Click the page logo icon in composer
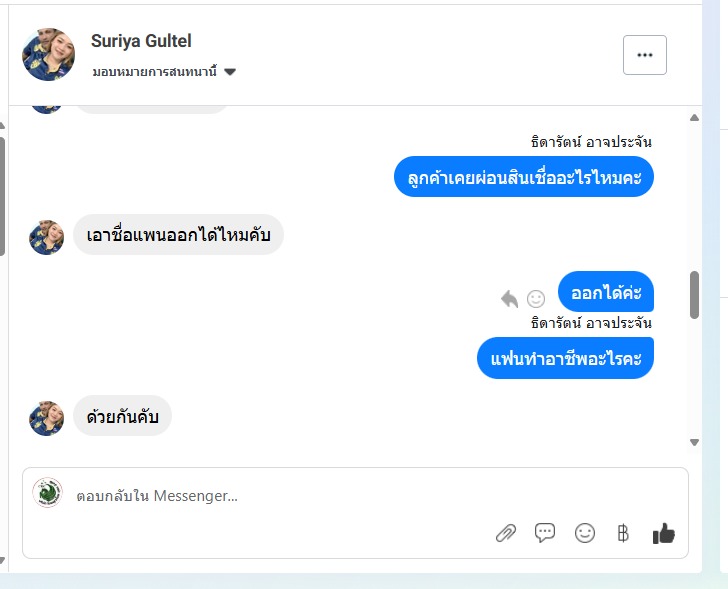The width and height of the screenshot is (728, 589). pyautogui.click(x=47, y=493)
